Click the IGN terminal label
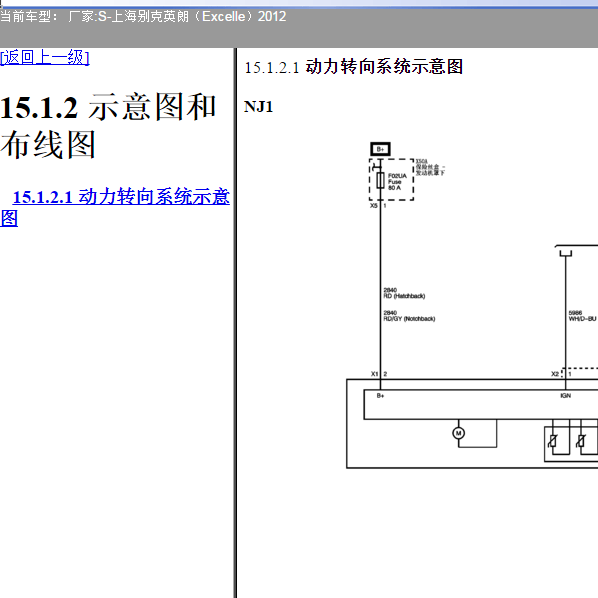The image size is (598, 598). click(566, 395)
